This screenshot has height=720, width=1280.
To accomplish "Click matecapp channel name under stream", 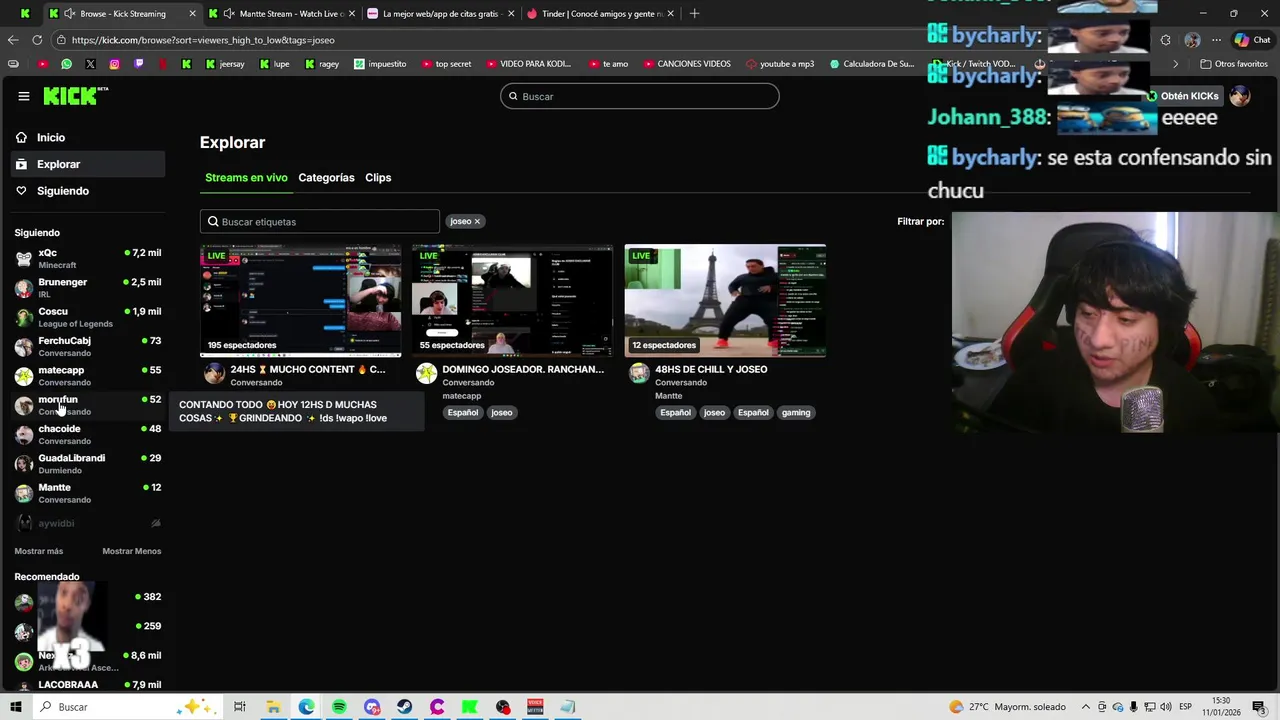I will (462, 396).
